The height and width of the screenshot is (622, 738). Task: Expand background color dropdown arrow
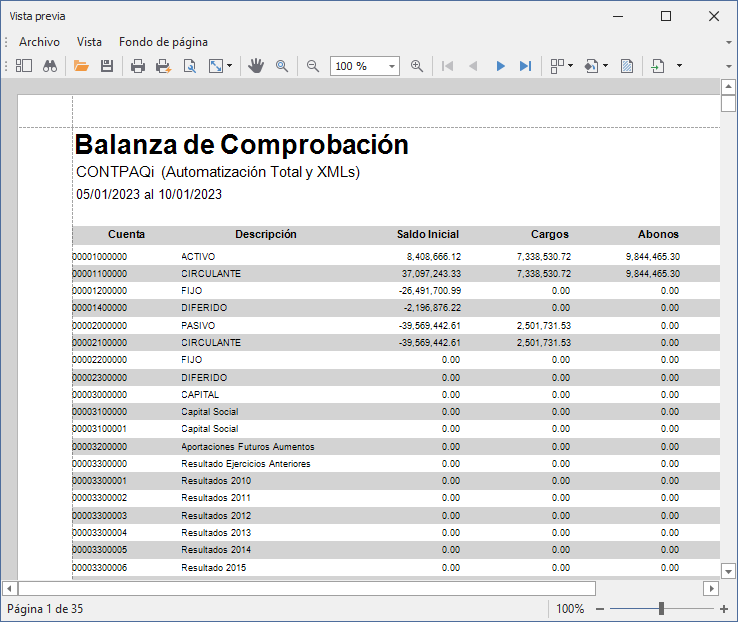(x=606, y=66)
